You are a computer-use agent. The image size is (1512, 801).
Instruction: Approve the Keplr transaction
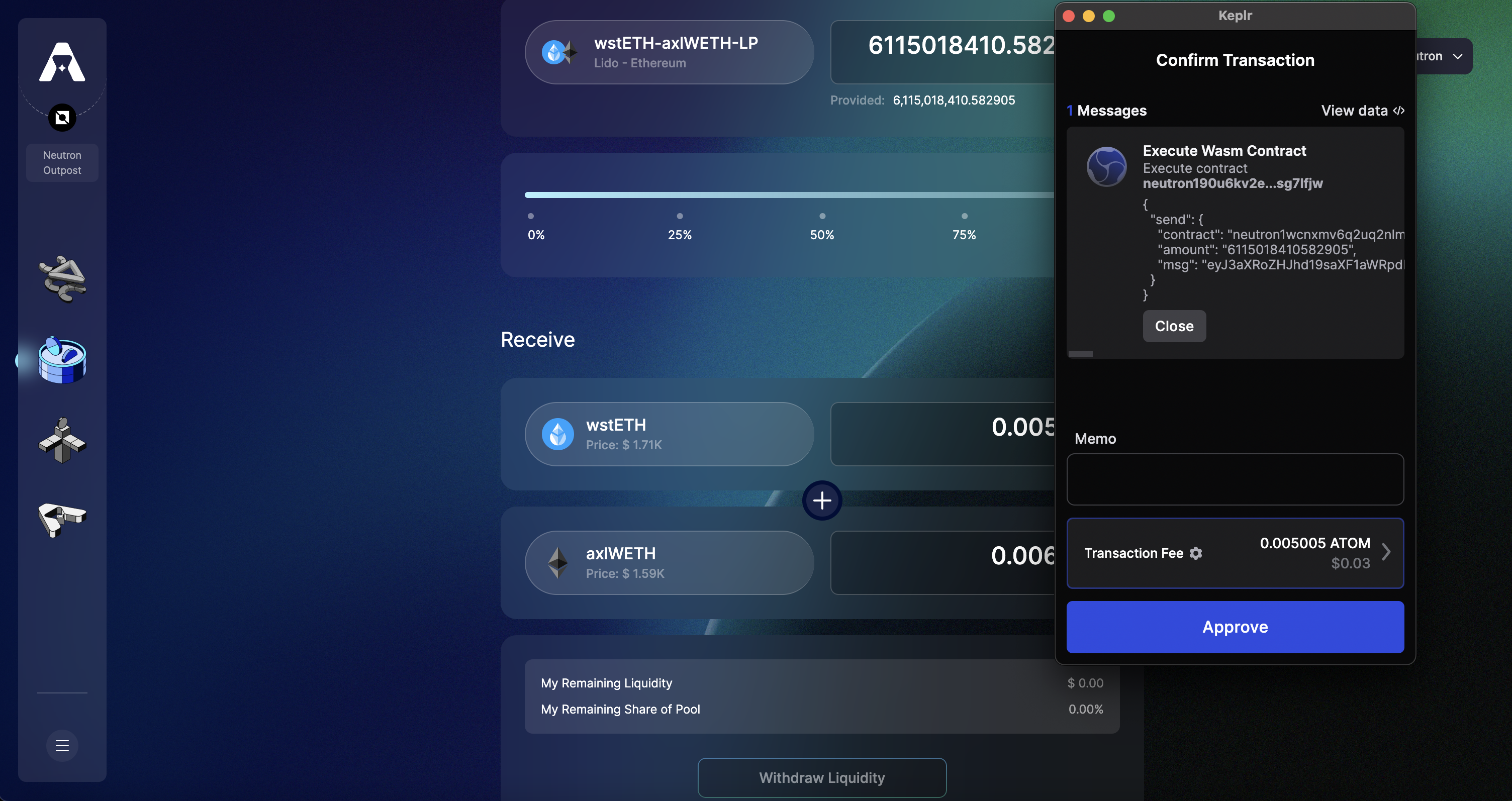tap(1235, 627)
